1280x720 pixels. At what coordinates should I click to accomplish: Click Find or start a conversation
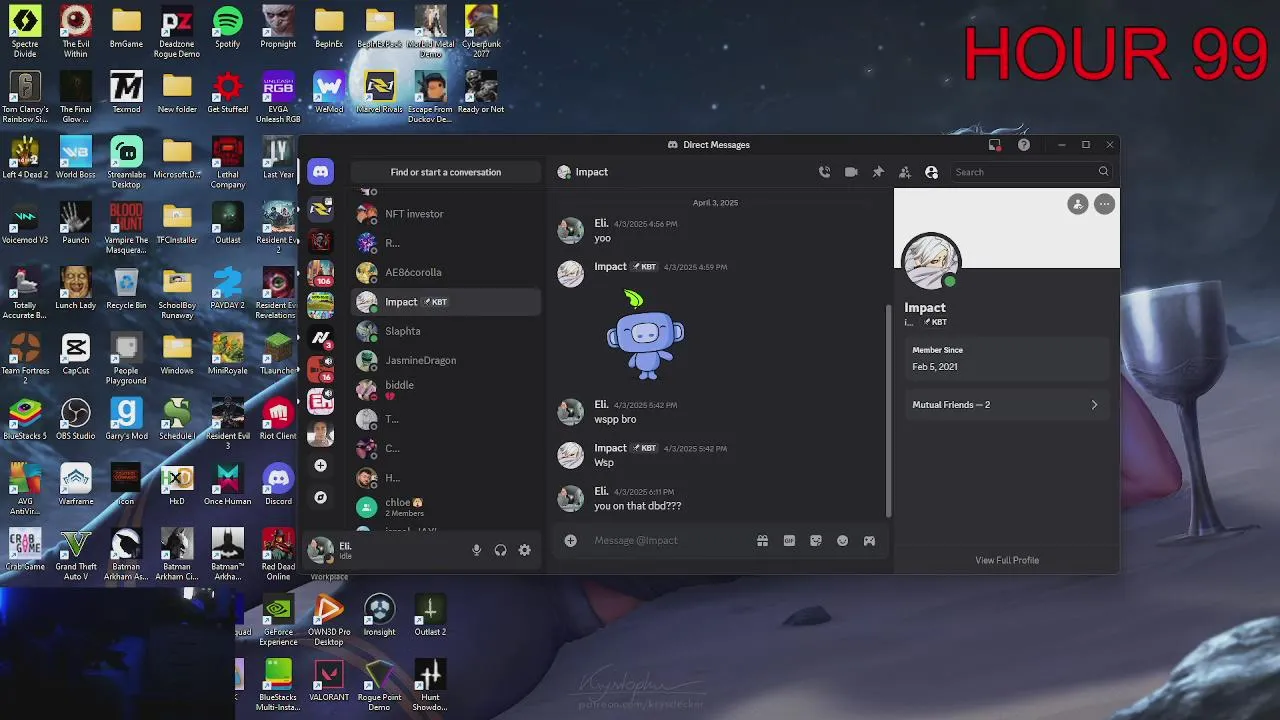[446, 172]
